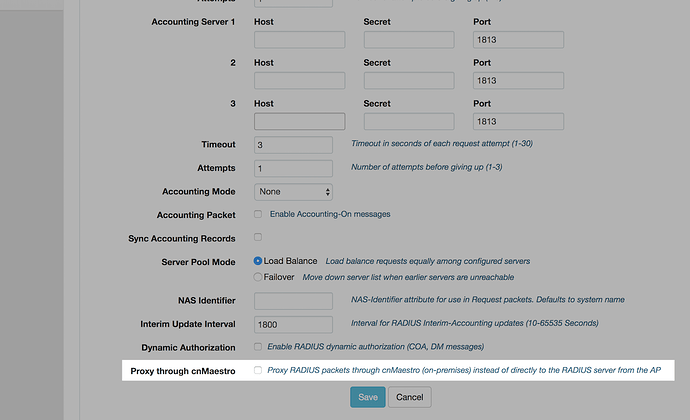Select the Accounting Server 3 Secret field
The height and width of the screenshot is (420, 690).
409,122
